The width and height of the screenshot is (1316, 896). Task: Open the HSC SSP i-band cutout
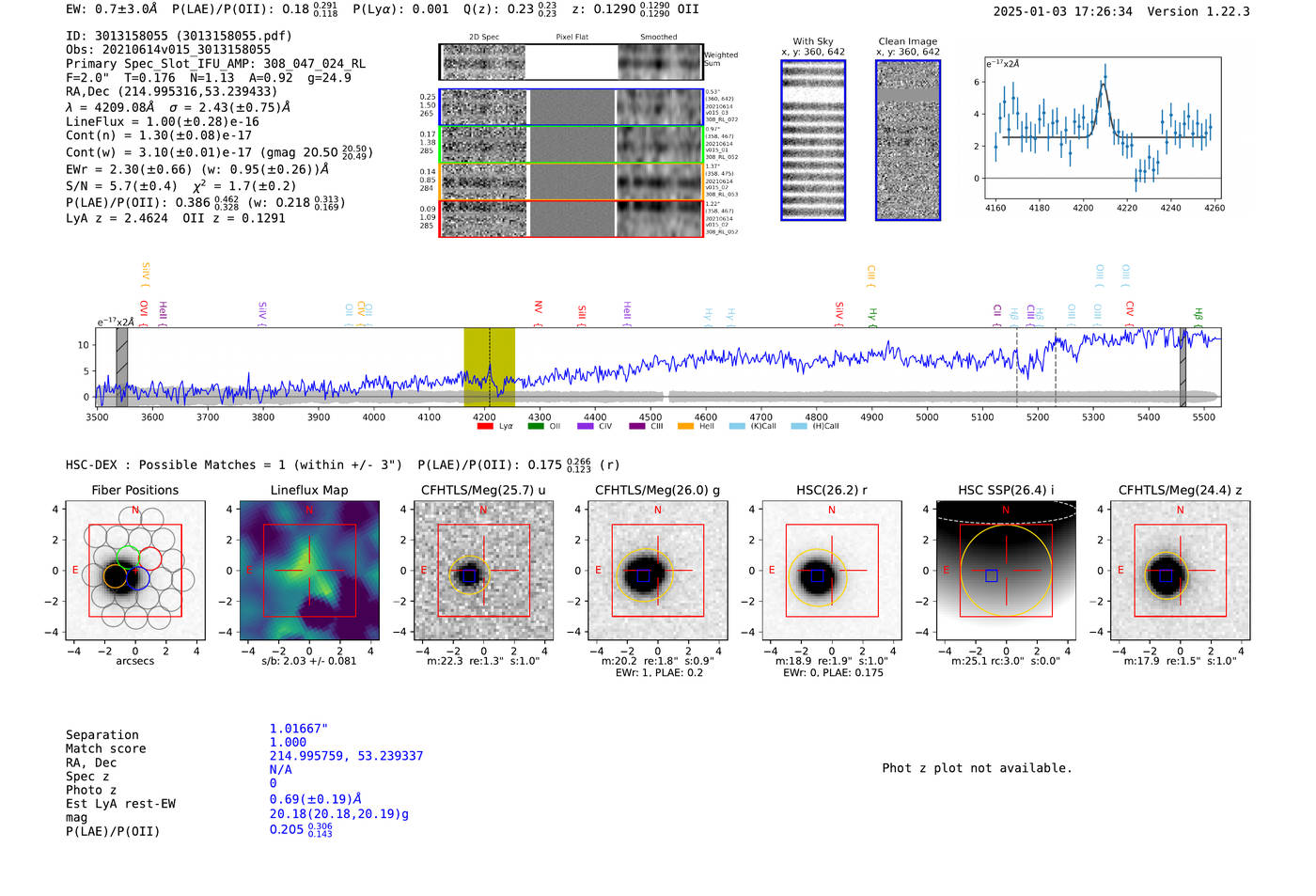coord(1006,571)
